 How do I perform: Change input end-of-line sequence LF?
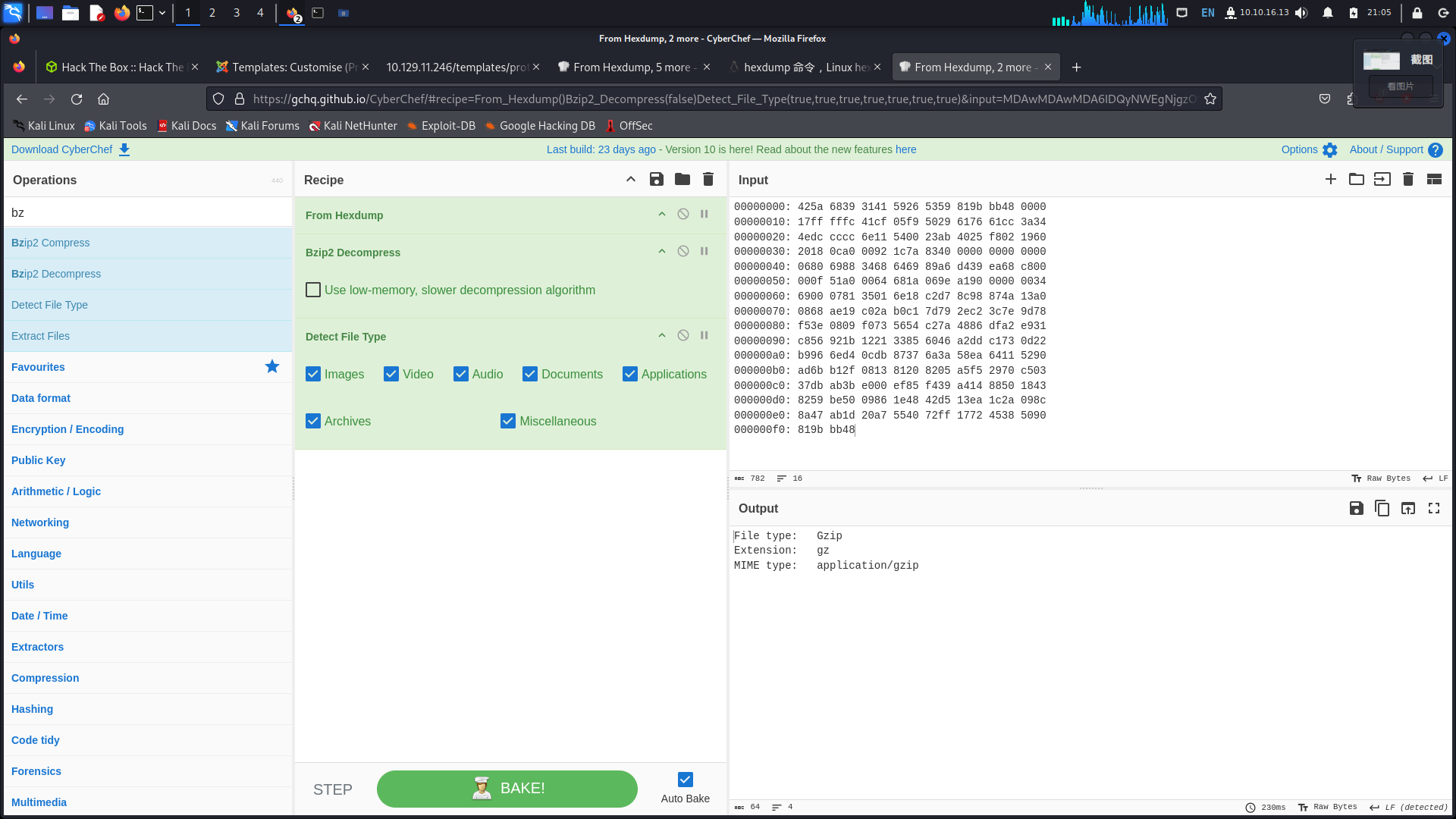tap(1436, 479)
